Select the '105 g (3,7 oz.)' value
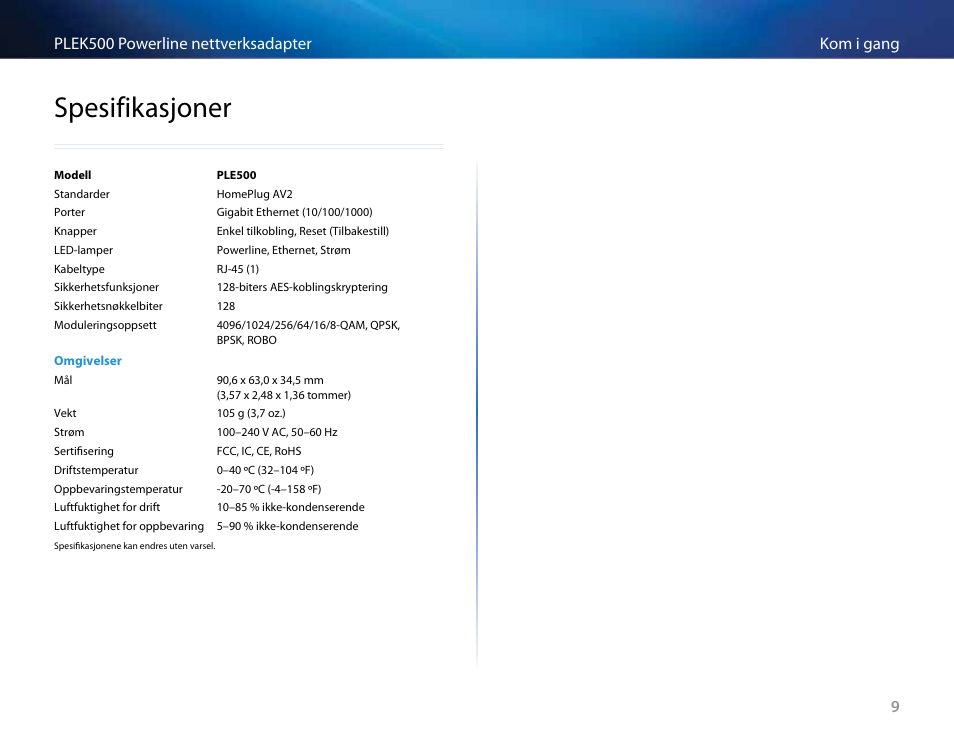Image resolution: width=954 pixels, height=738 pixels. click(x=251, y=413)
